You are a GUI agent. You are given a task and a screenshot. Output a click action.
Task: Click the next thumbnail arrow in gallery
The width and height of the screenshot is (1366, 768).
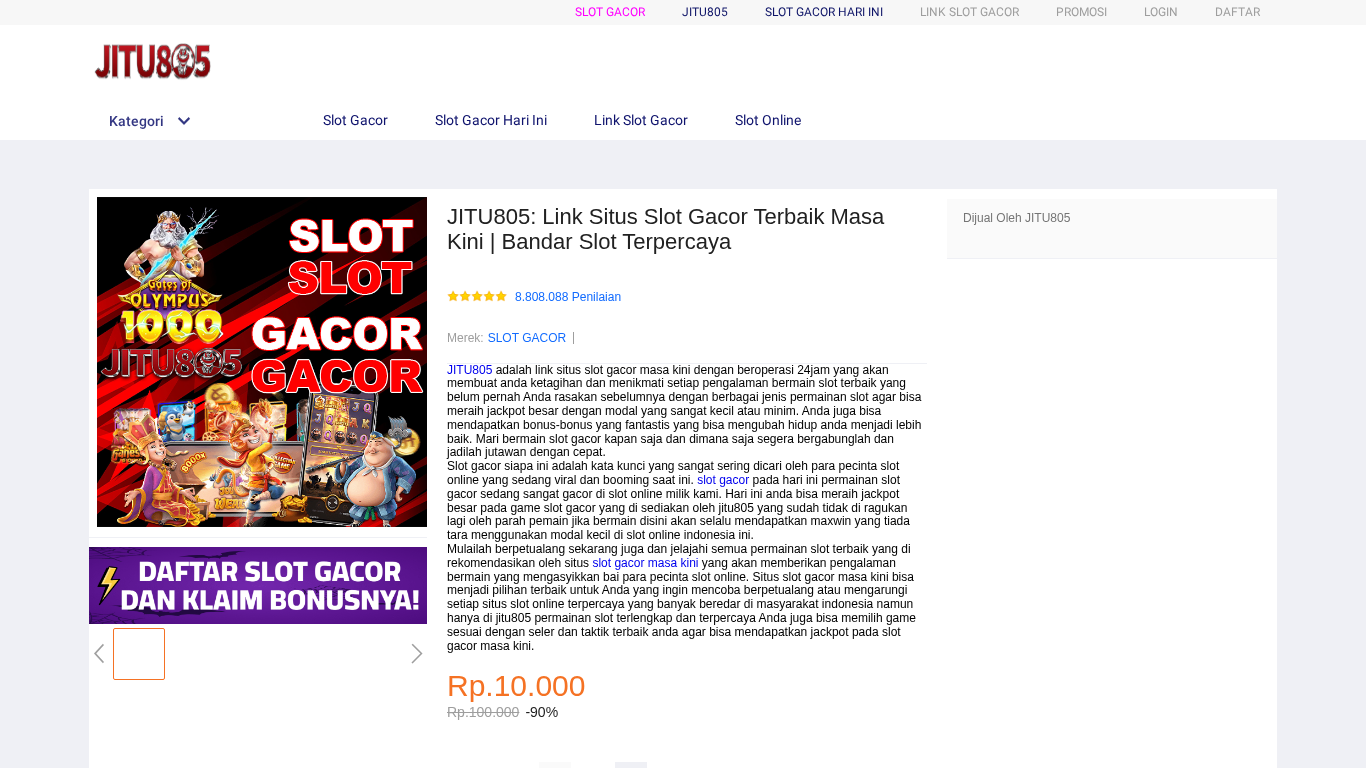pyautogui.click(x=417, y=654)
